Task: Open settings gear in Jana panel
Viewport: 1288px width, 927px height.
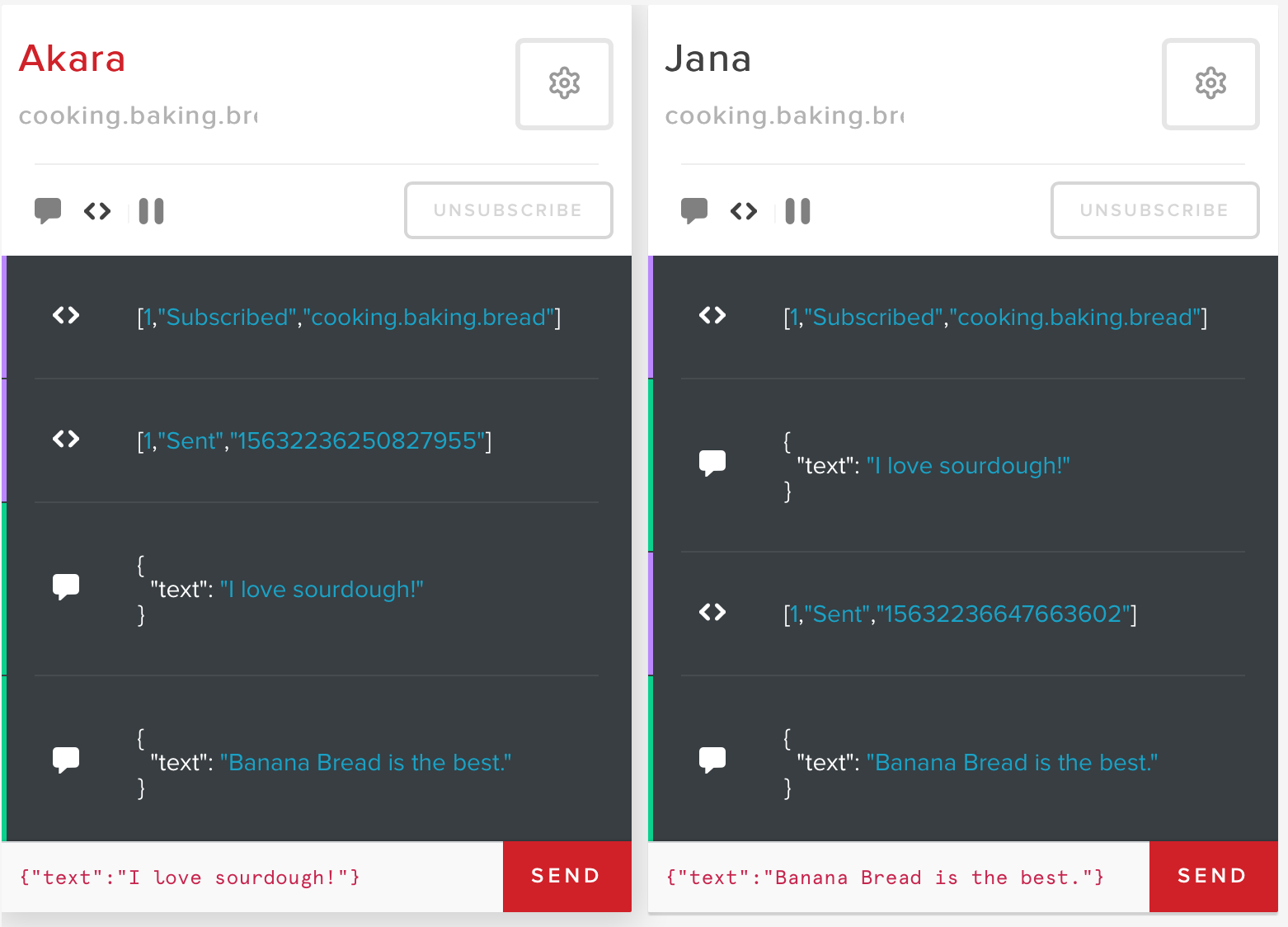Action: (1210, 84)
